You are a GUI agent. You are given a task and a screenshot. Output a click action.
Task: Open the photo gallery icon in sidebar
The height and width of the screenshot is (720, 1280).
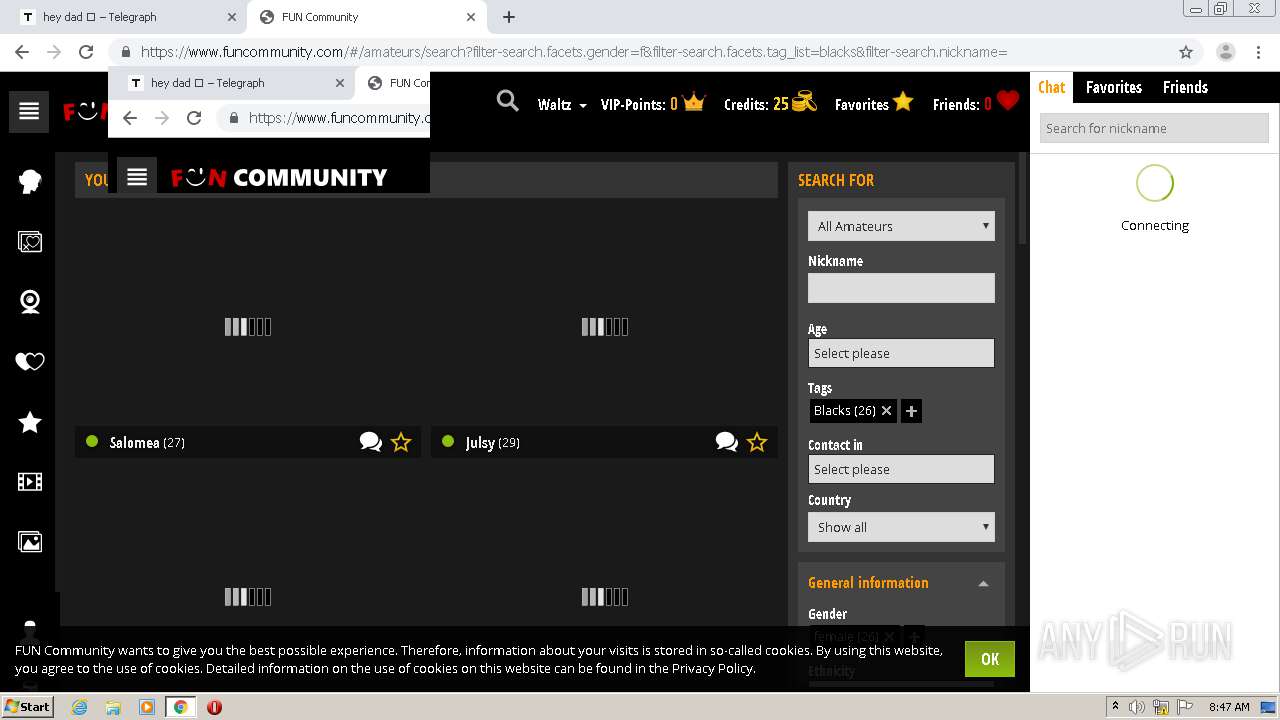30,542
